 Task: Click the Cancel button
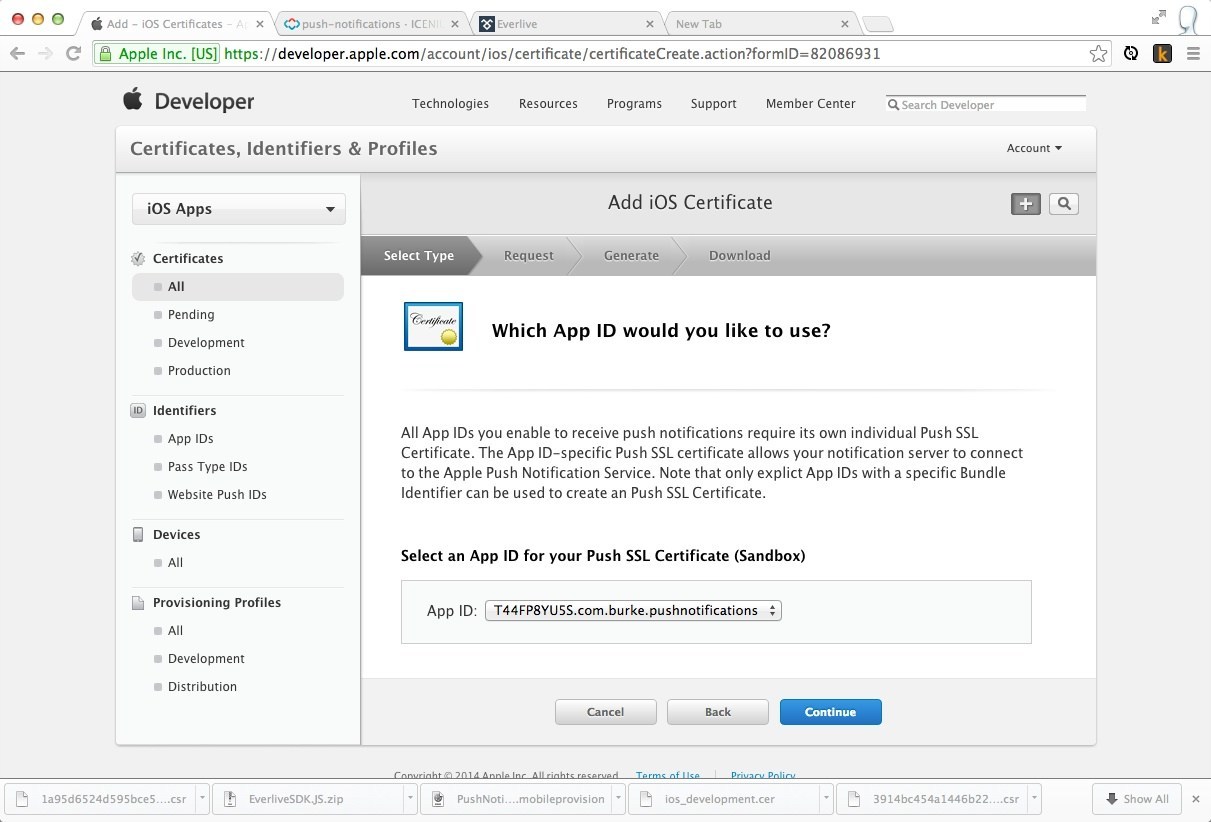pyautogui.click(x=605, y=712)
